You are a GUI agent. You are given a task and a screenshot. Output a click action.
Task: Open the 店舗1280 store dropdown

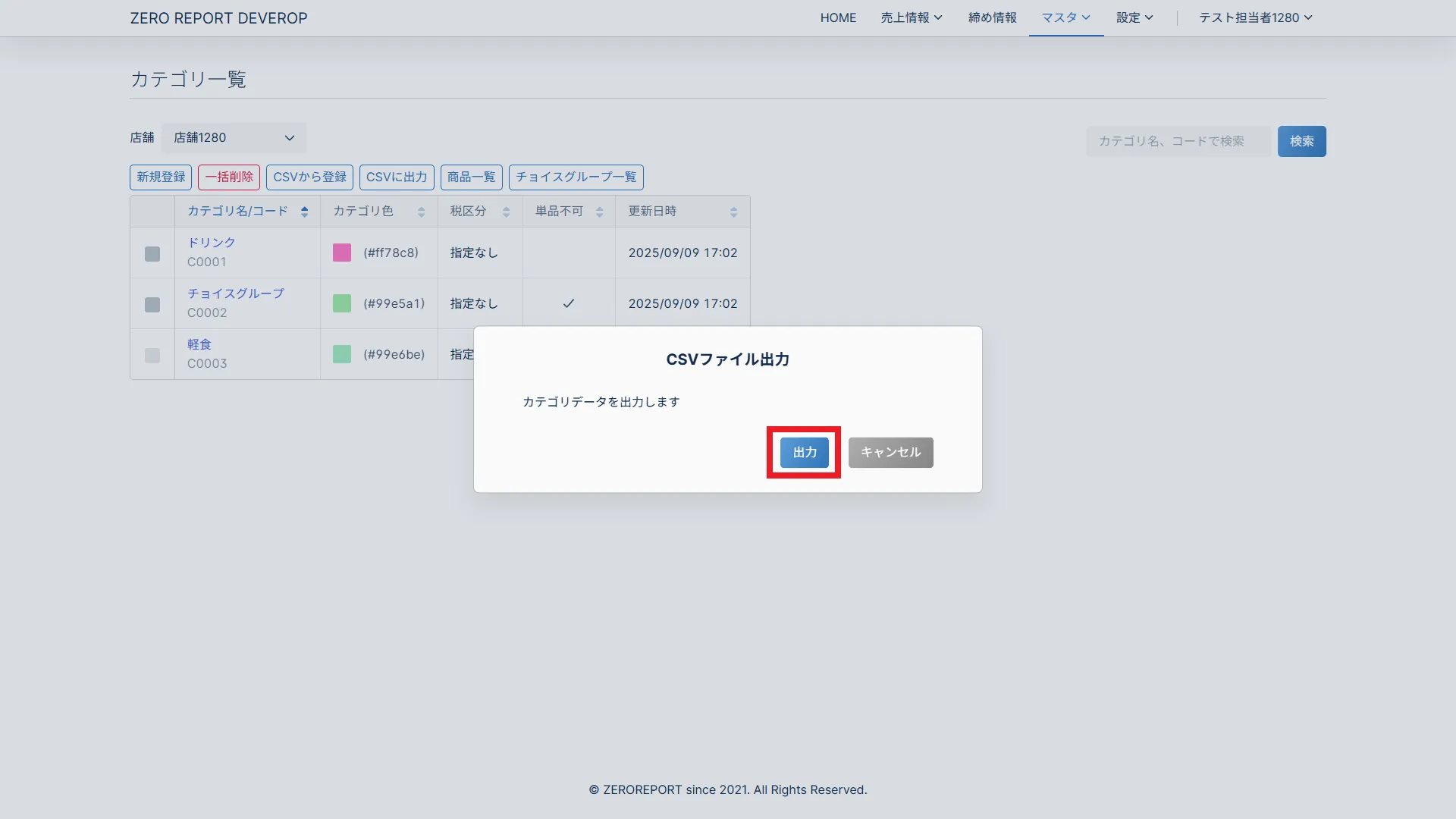click(x=234, y=138)
